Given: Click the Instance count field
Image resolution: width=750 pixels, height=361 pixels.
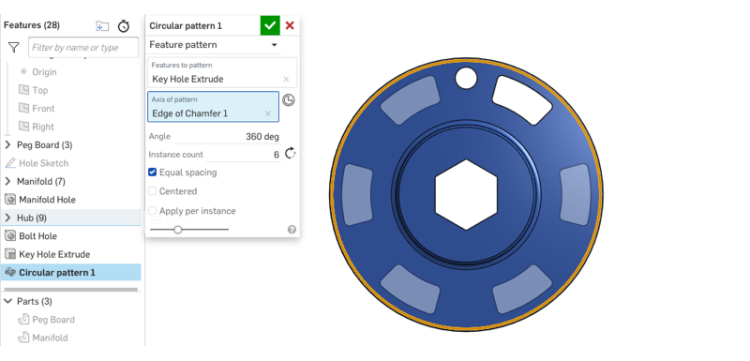Looking at the screenshot, I should (244, 155).
